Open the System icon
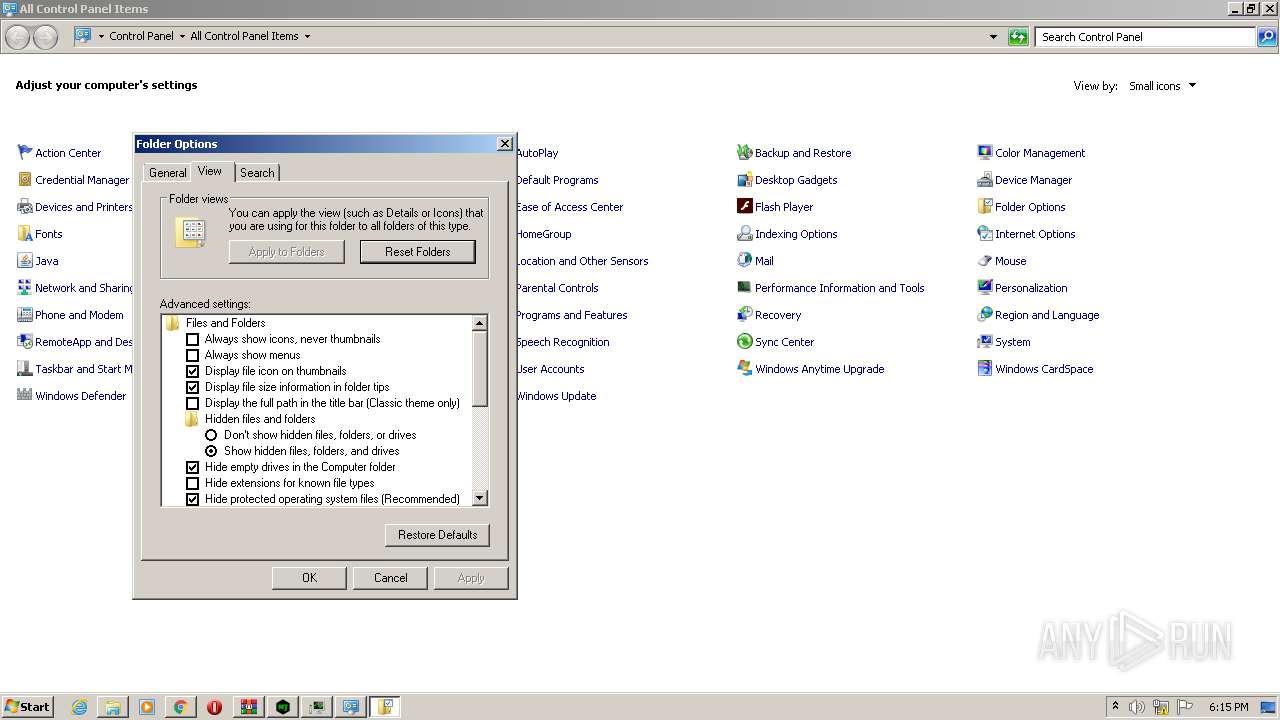Screen dimensions: 1280x720 [985, 341]
